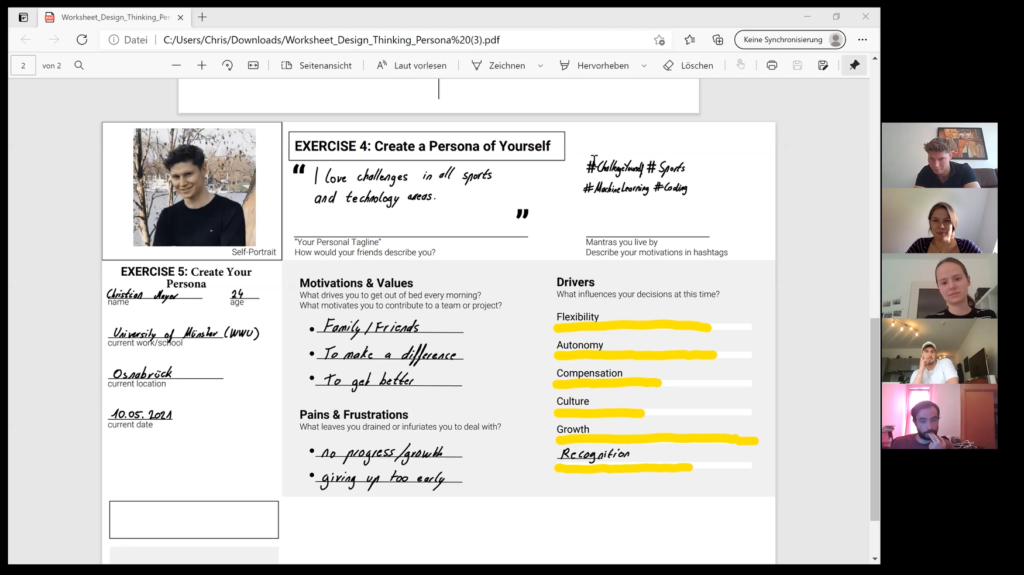The image size is (1024, 575).
Task: Click the Drivers heading
Action: coord(575,282)
